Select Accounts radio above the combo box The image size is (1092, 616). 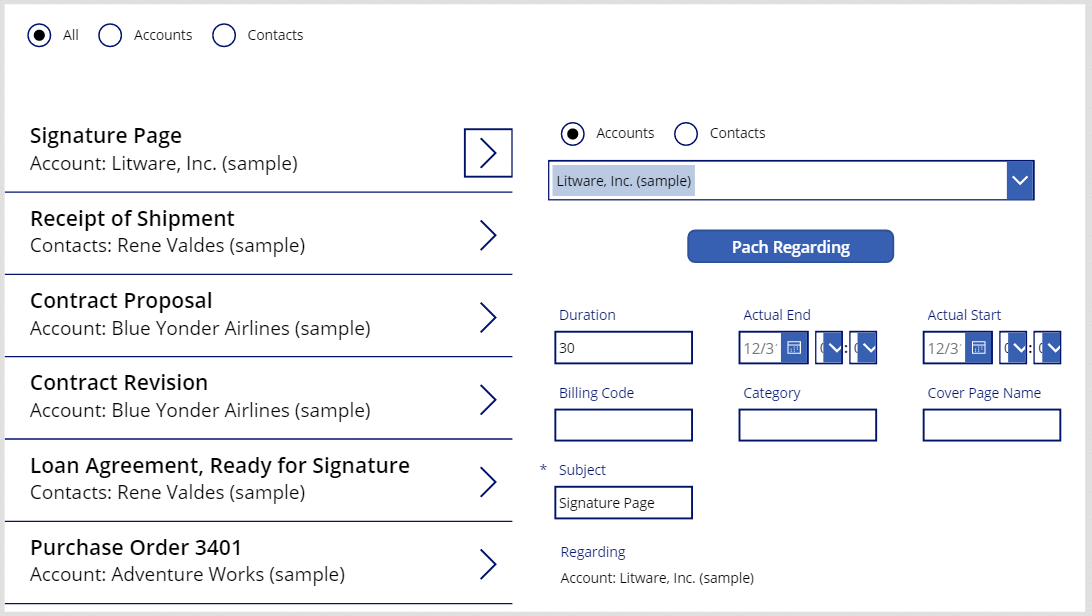pyautogui.click(x=572, y=134)
